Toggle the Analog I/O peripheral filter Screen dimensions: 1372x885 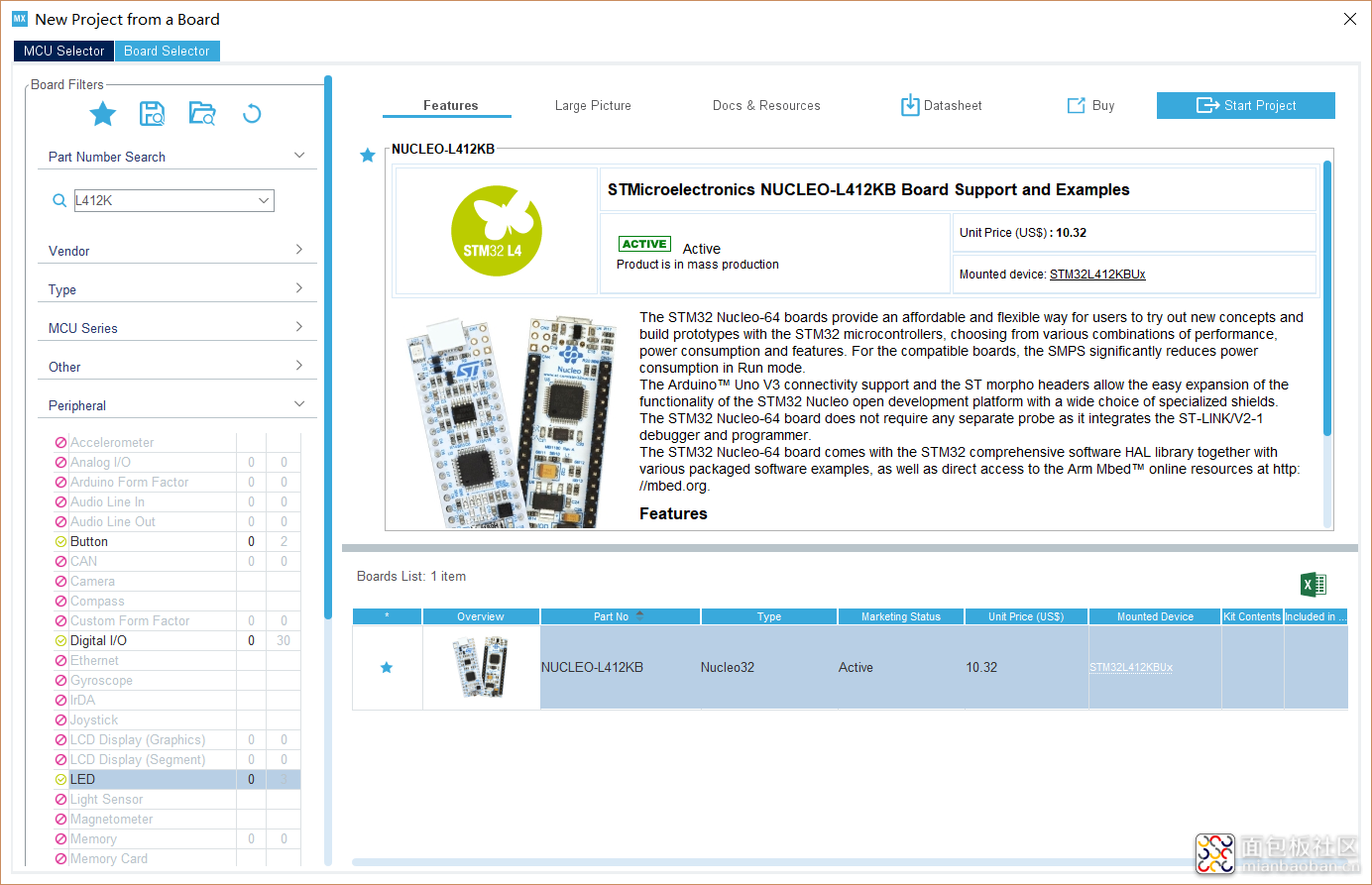[x=61, y=463]
